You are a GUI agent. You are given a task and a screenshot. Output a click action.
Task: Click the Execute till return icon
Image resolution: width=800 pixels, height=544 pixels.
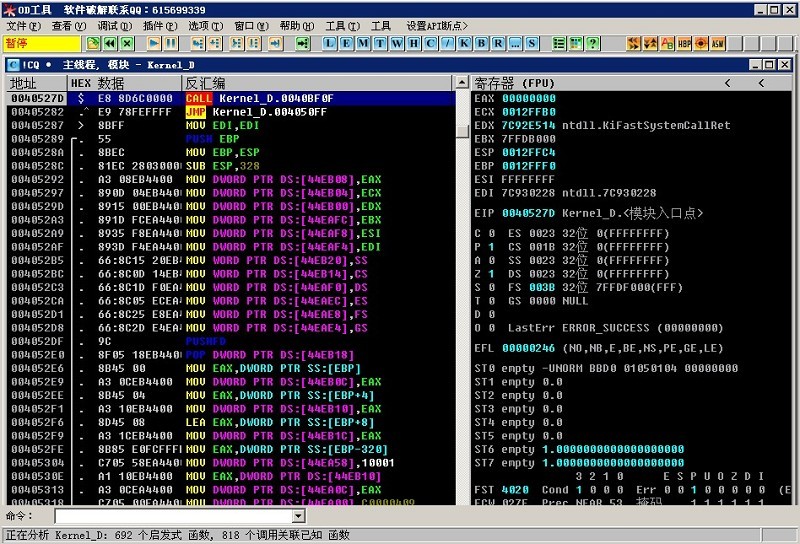click(276, 43)
